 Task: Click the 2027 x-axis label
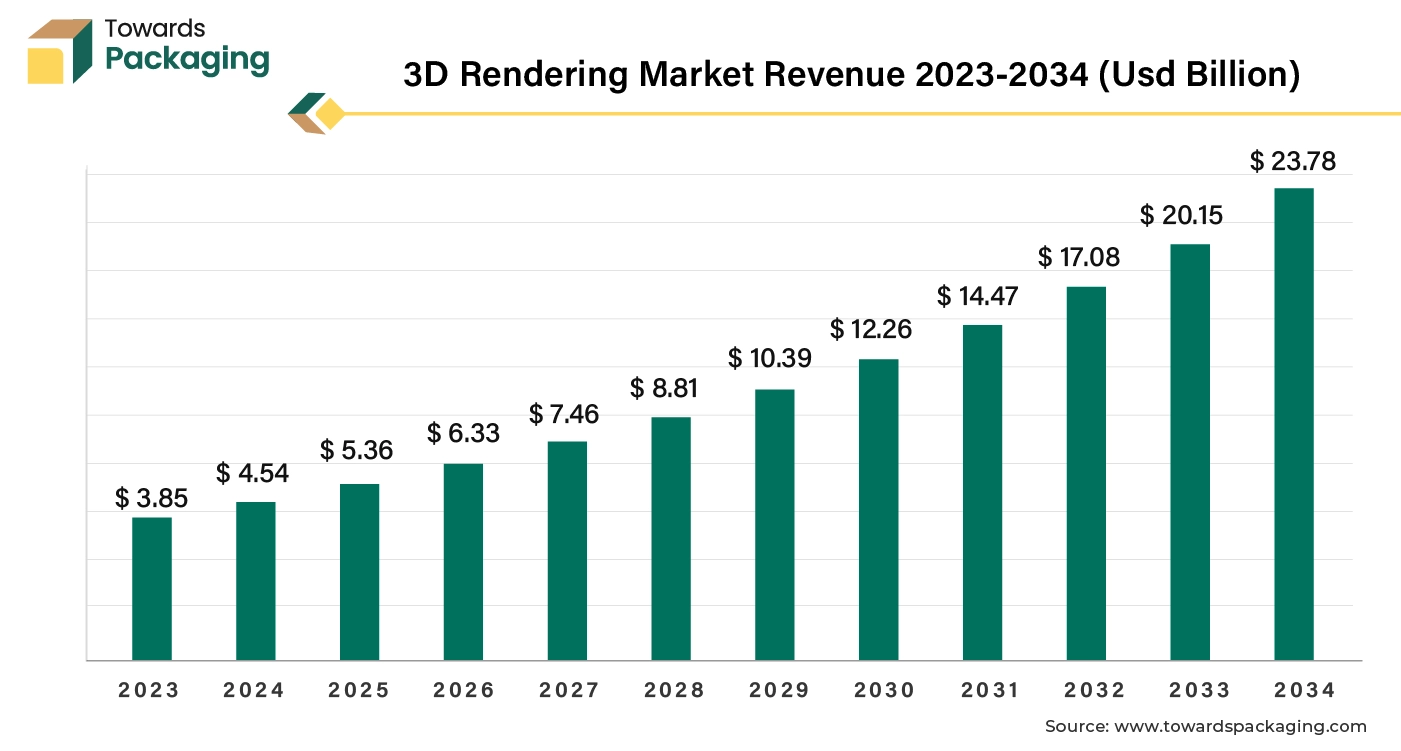click(569, 690)
